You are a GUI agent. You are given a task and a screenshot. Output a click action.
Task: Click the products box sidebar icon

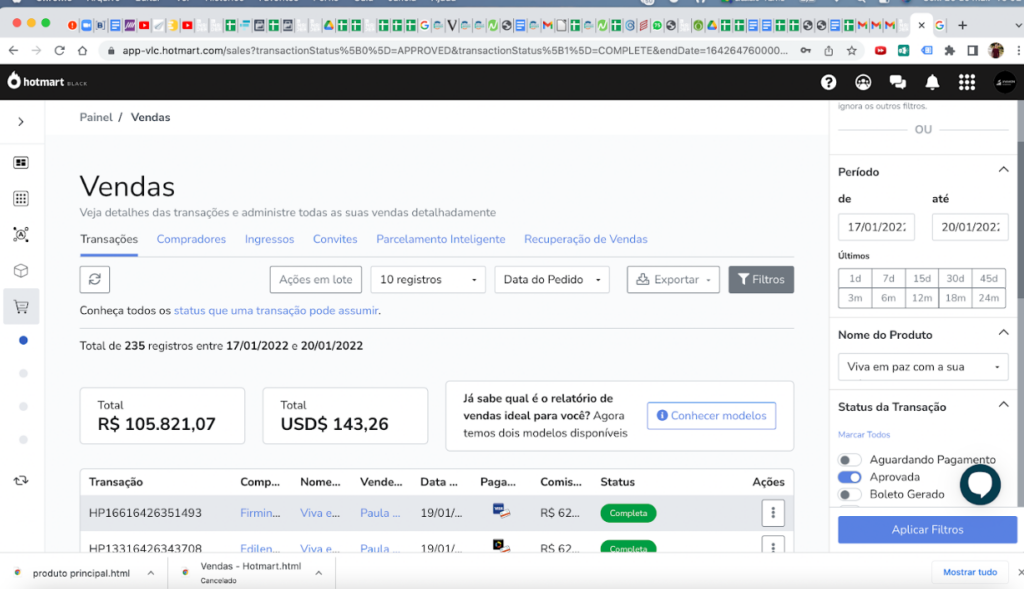click(x=21, y=271)
